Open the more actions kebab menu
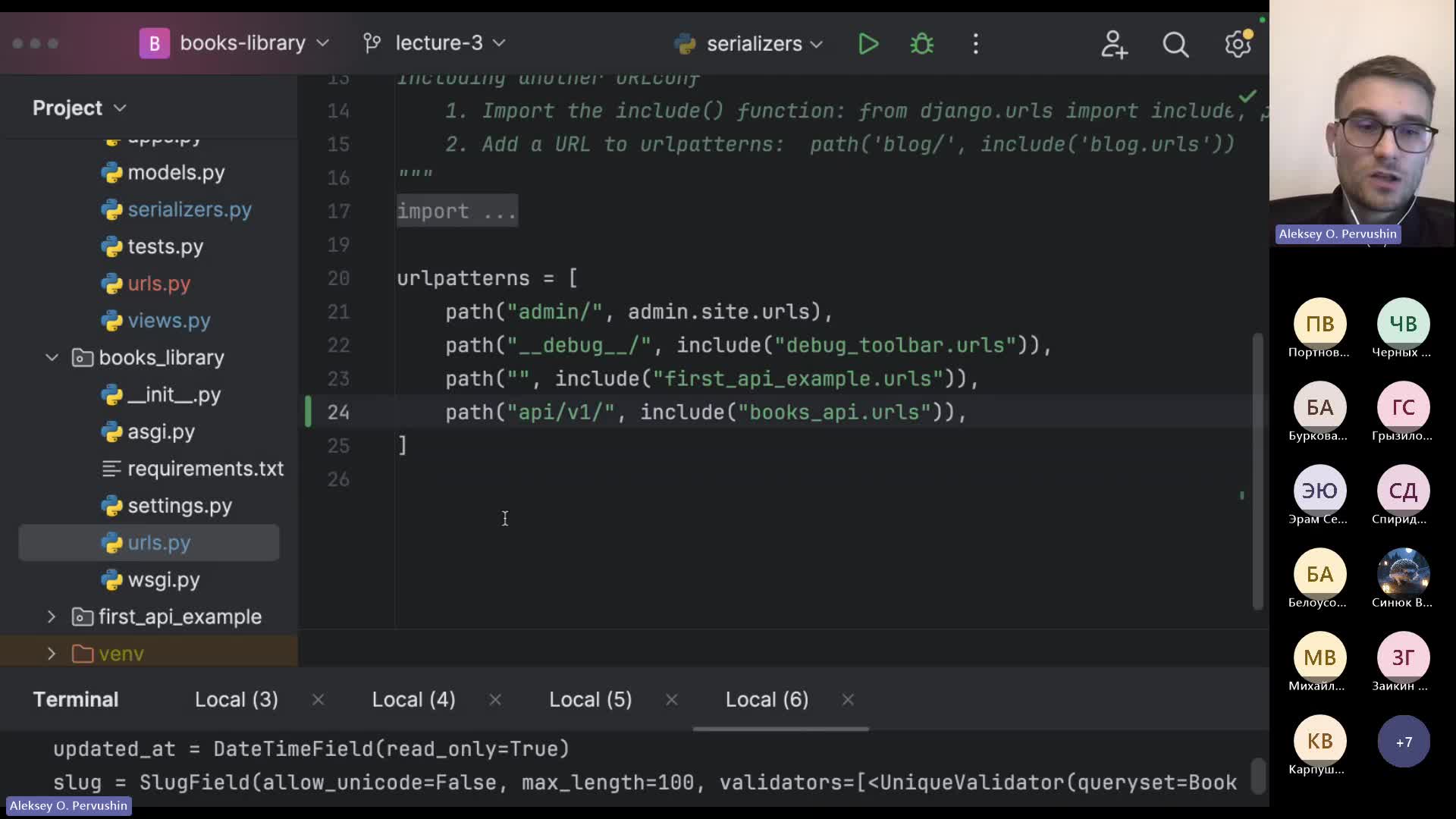This screenshot has width=1456, height=819. (x=976, y=44)
